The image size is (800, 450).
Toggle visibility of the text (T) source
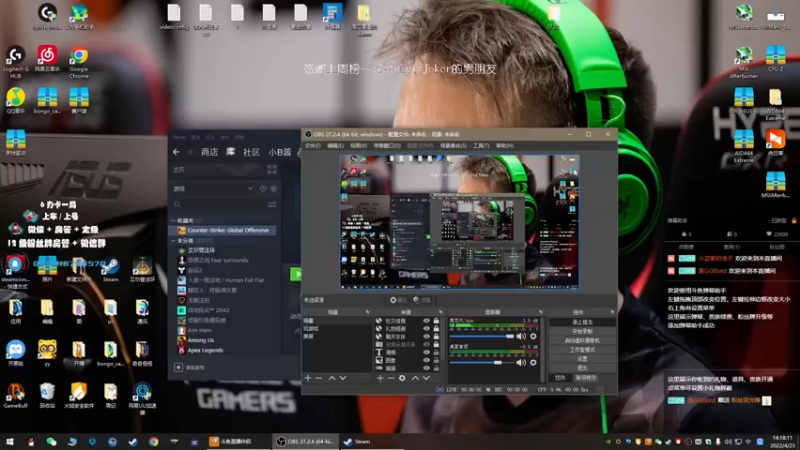[x=426, y=352]
